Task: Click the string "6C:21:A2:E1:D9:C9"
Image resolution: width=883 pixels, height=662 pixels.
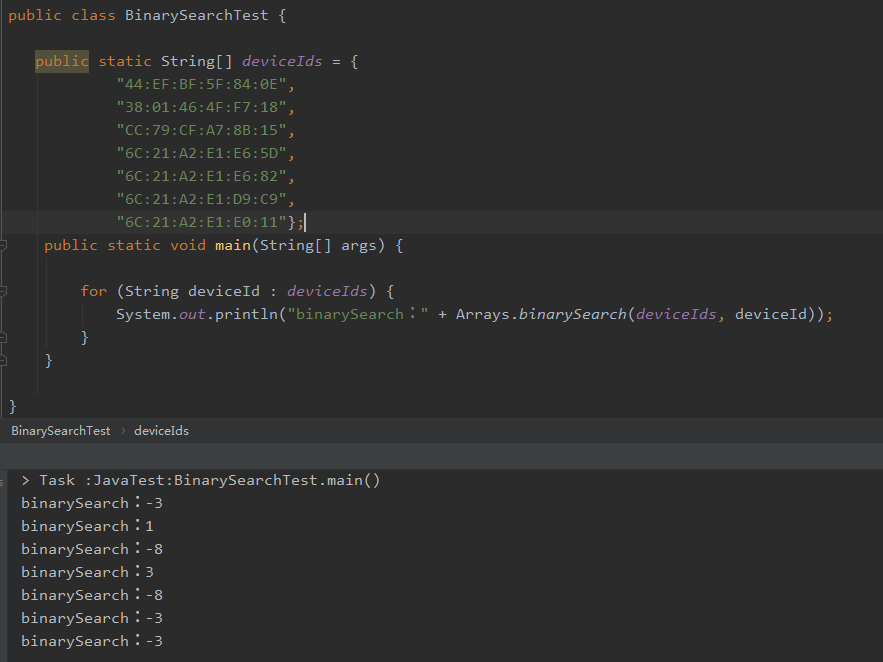Action: tap(202, 199)
